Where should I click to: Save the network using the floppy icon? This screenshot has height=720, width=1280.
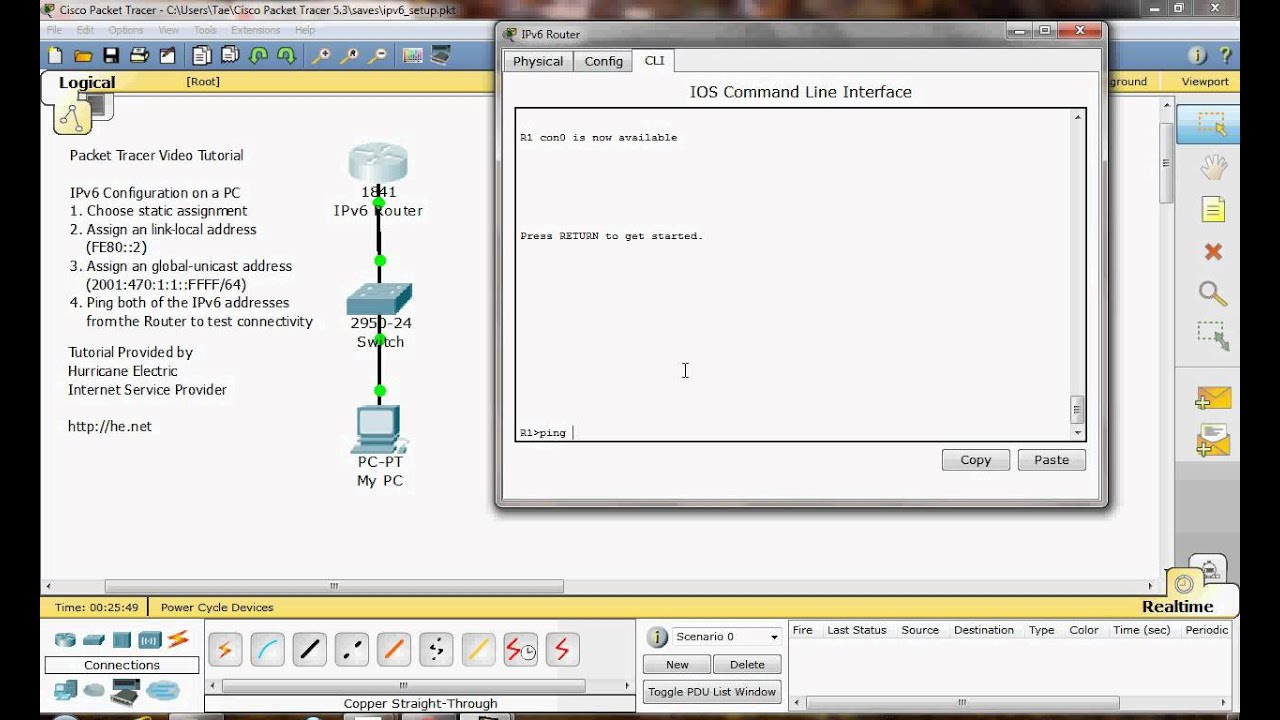[x=111, y=56]
